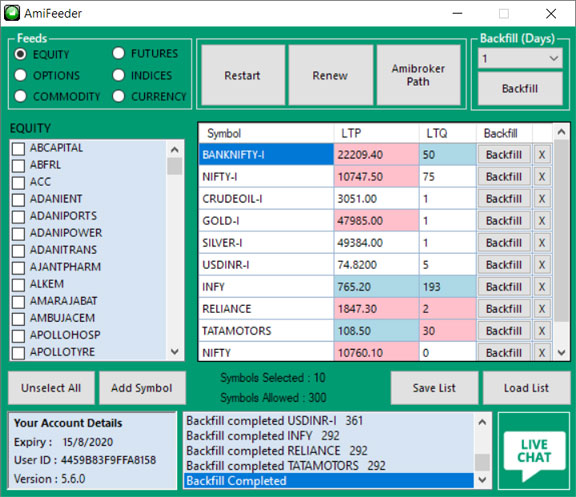Tick the ACC checkbox

click(18, 183)
